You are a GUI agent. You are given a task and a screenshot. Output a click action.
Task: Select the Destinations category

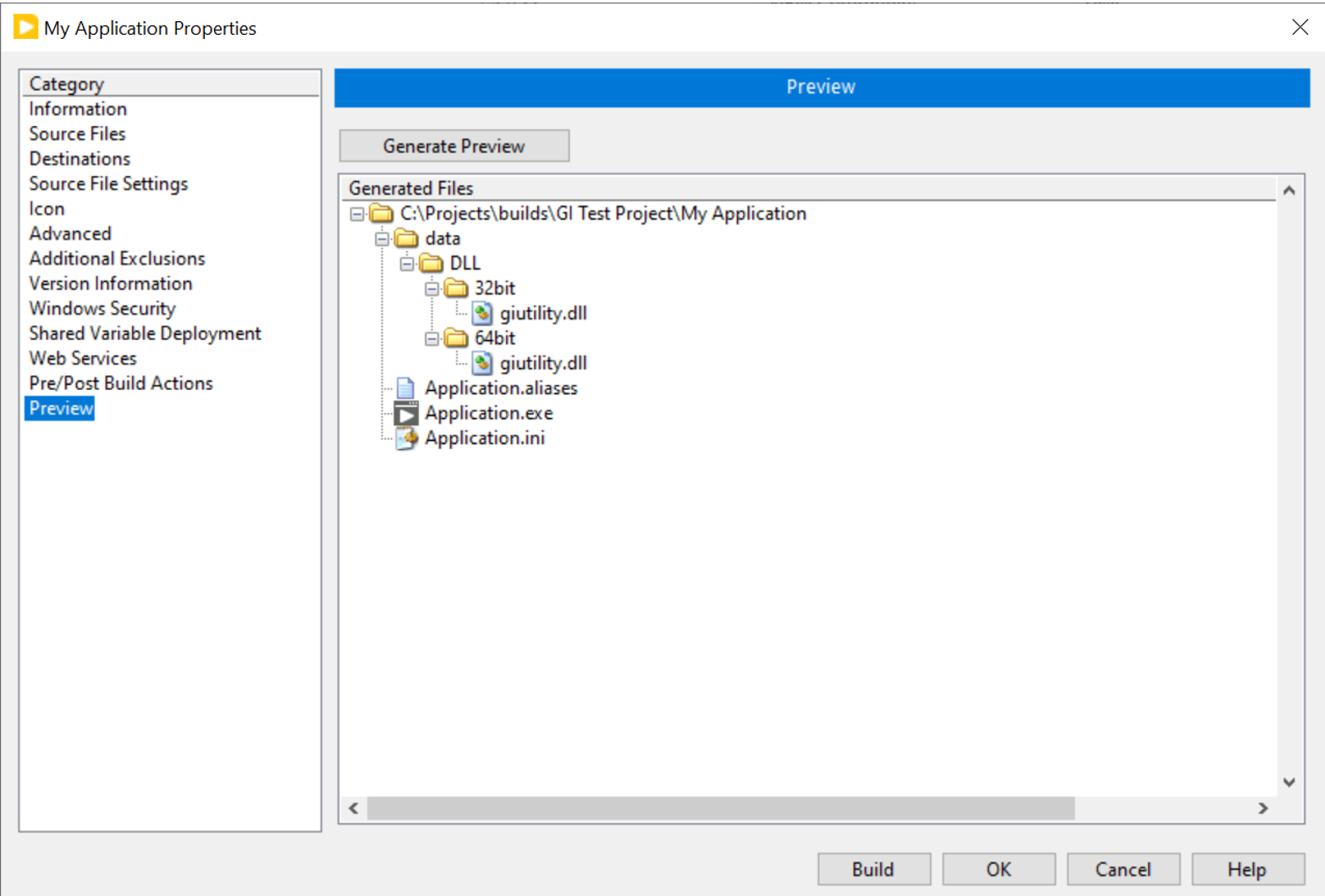[x=80, y=159]
